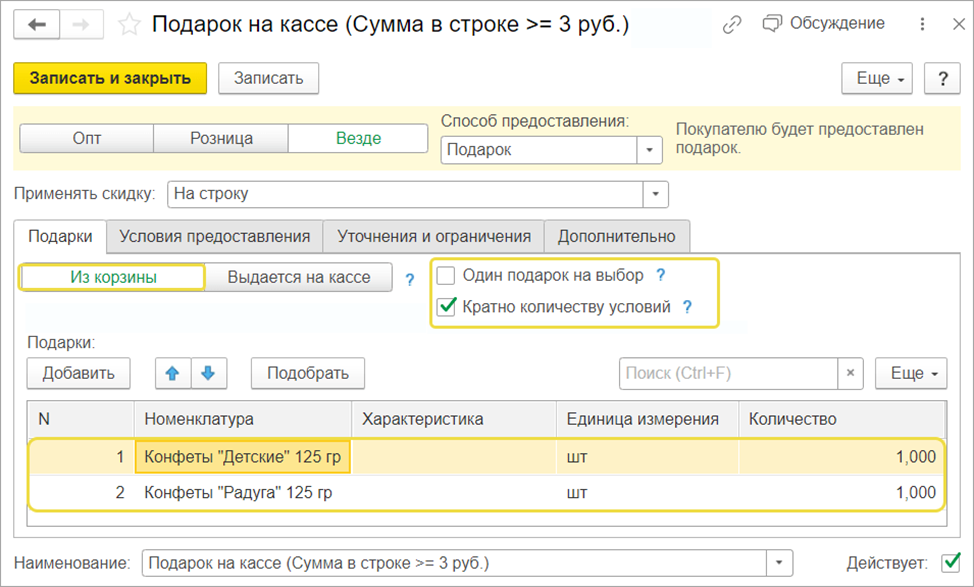Screen dimensions: 974x587
Task: Switch to "Условия предоставления" tab
Action: point(215,236)
